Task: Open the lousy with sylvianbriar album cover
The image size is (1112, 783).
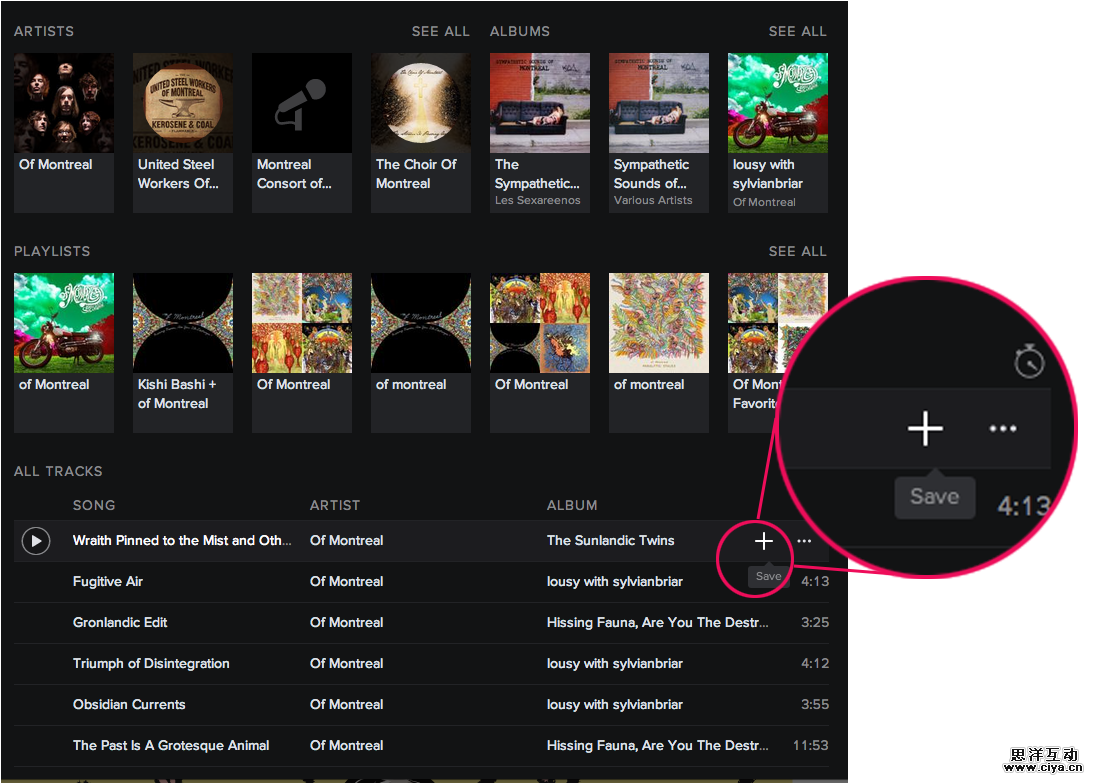Action: pos(777,104)
